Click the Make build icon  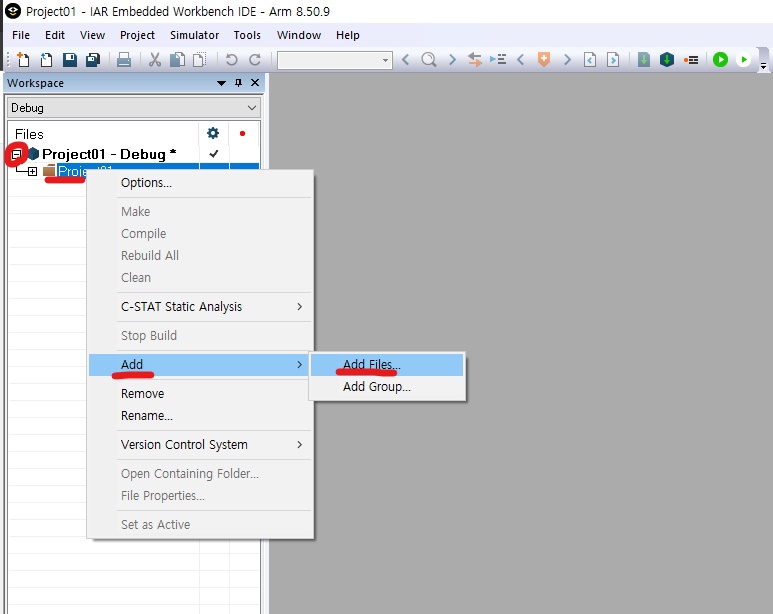coord(667,60)
